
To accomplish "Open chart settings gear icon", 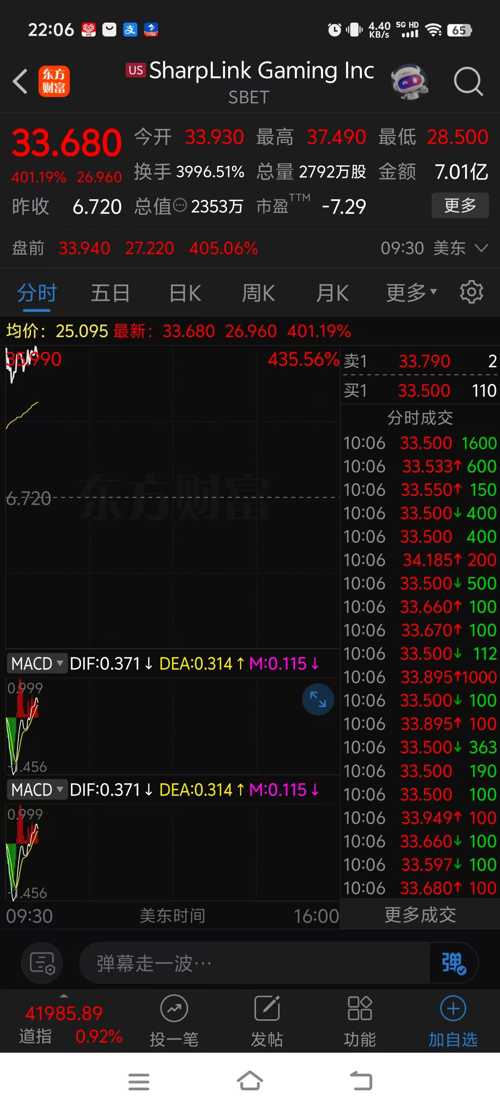I will pos(471,292).
